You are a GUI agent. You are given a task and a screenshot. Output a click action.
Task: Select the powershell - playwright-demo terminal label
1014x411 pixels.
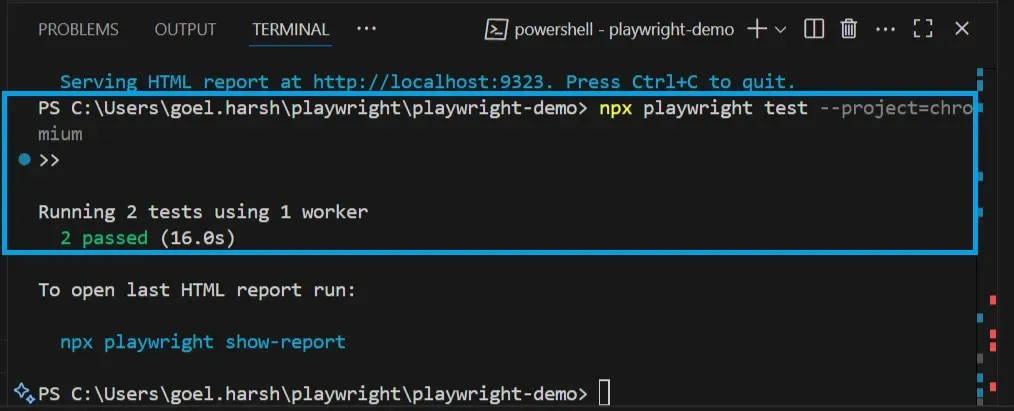point(624,30)
